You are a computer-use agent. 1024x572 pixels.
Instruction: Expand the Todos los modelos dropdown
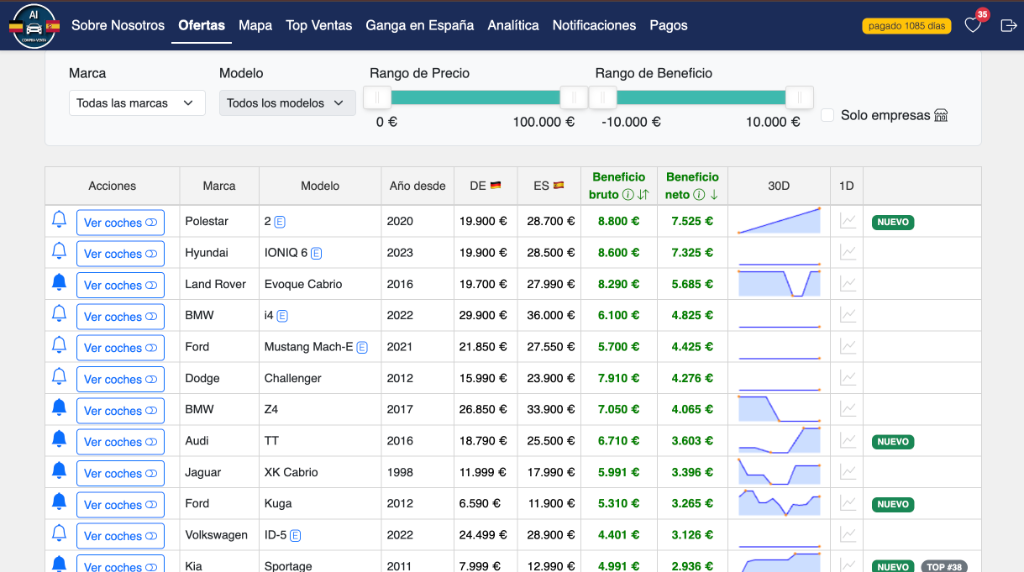[286, 103]
